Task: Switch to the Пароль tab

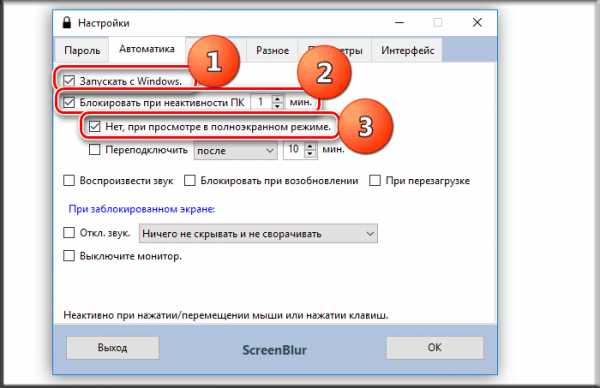Action: click(x=82, y=50)
